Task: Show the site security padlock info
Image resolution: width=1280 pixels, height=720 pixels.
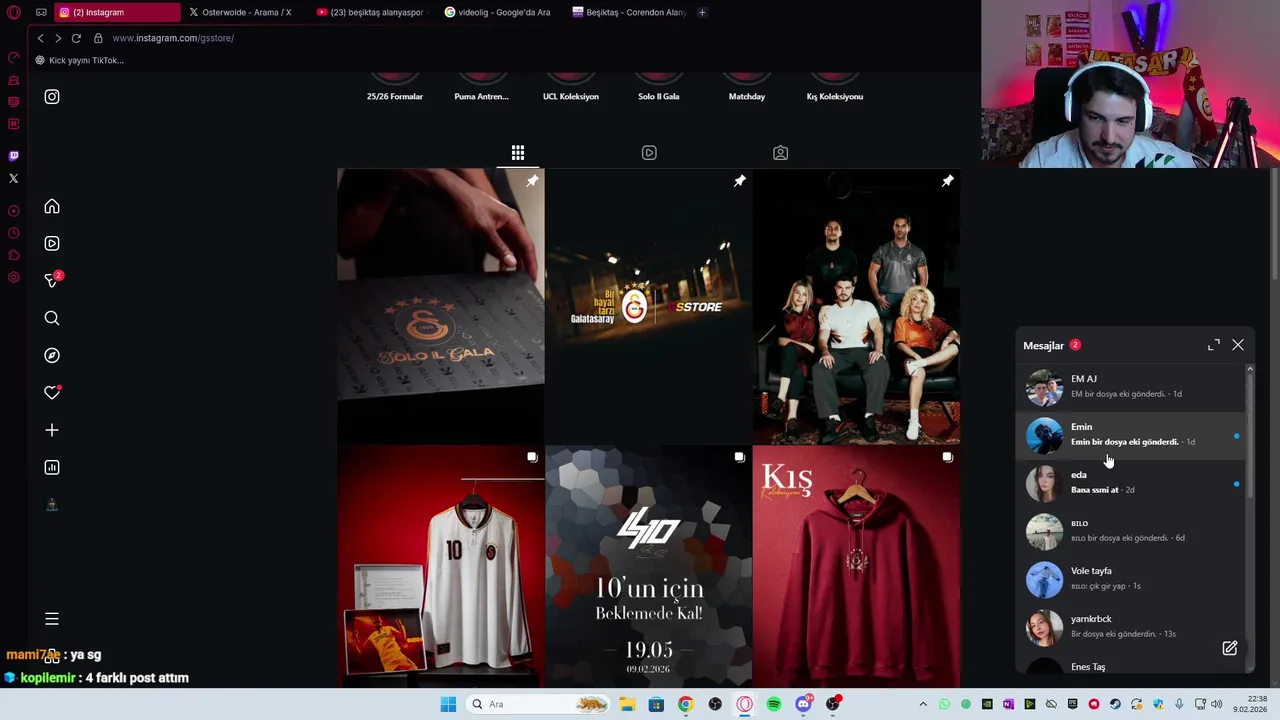Action: click(98, 38)
